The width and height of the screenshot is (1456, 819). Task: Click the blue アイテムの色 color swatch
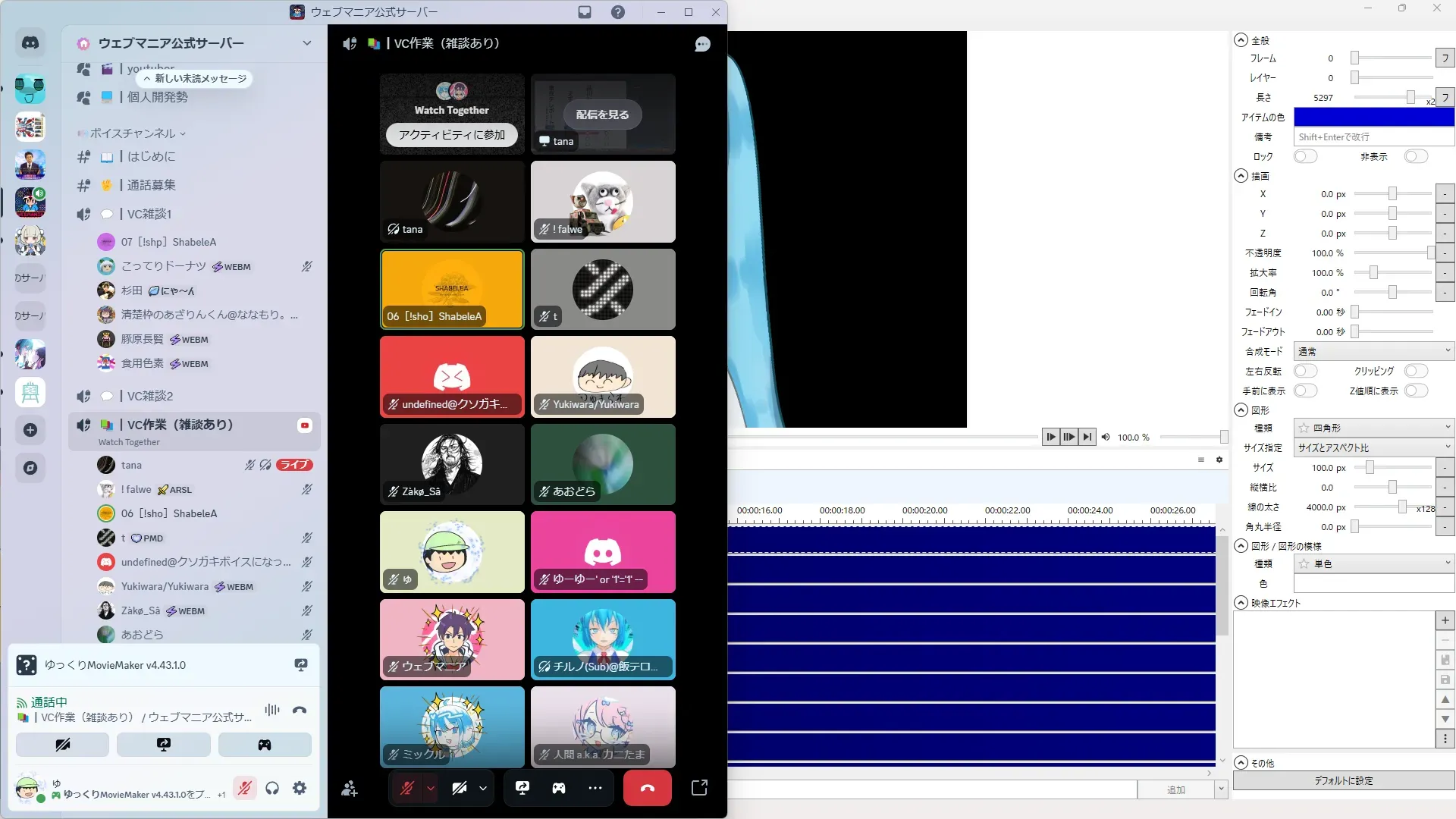click(1373, 117)
